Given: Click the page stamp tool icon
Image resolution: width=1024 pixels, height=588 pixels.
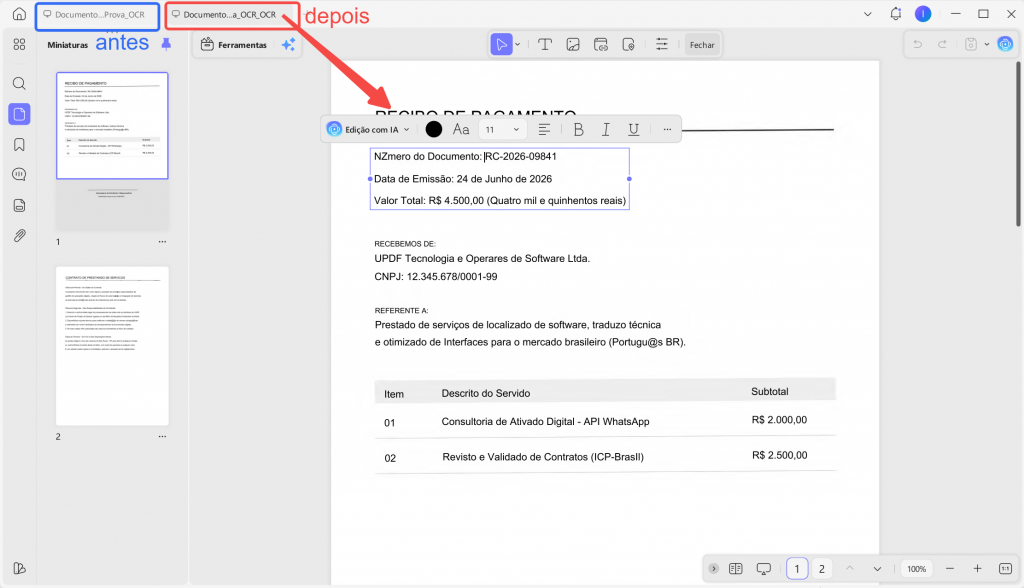Looking at the screenshot, I should 628,44.
